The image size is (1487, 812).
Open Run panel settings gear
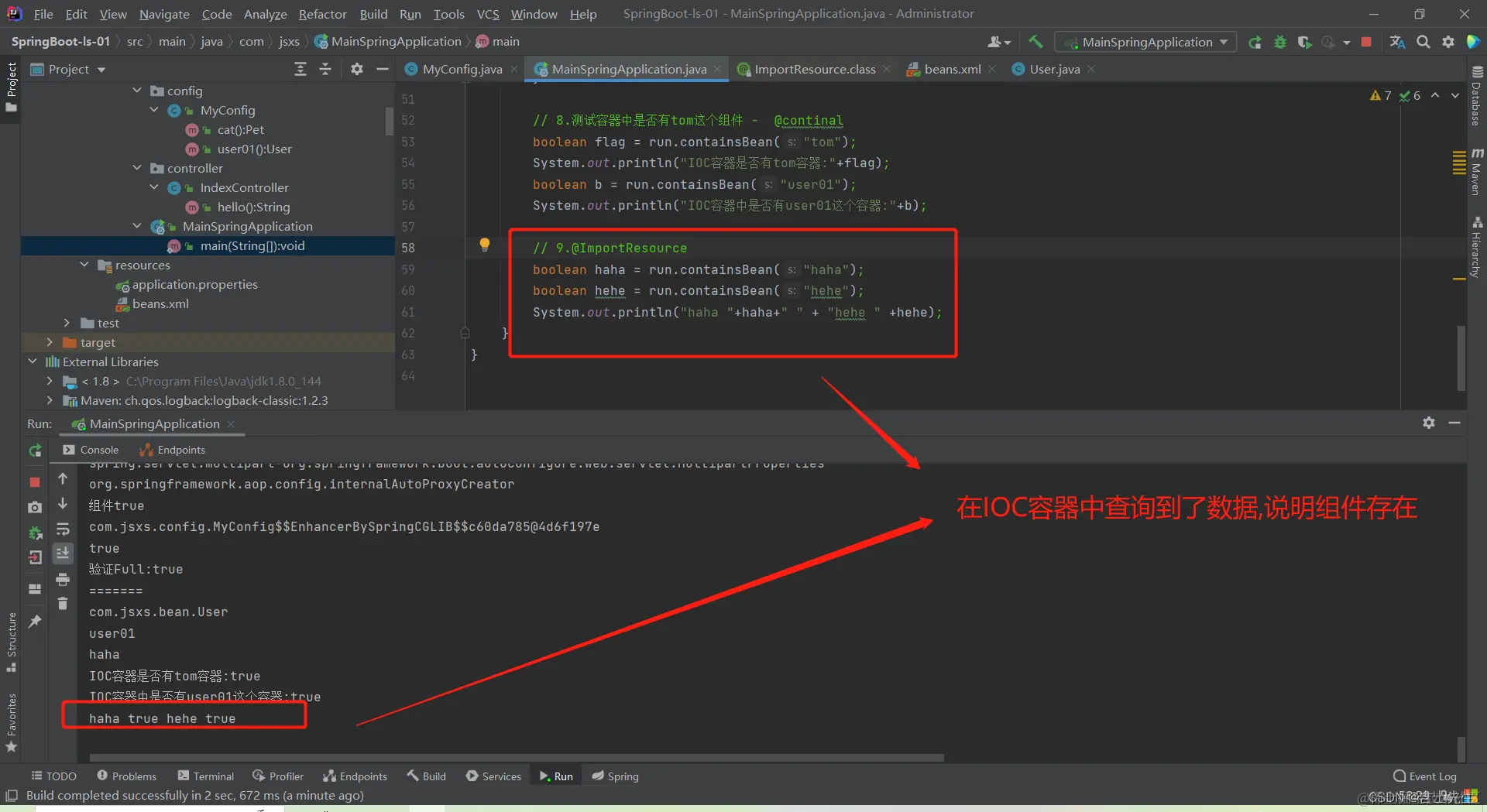click(x=1429, y=423)
